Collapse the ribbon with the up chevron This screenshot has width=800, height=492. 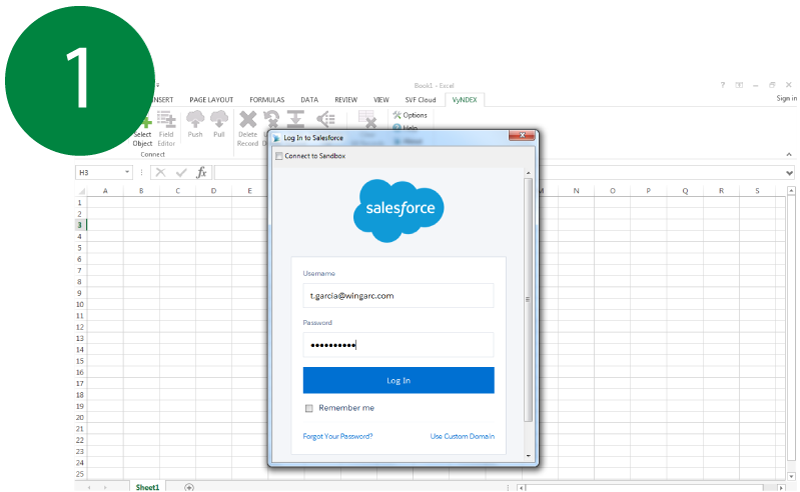point(789,154)
